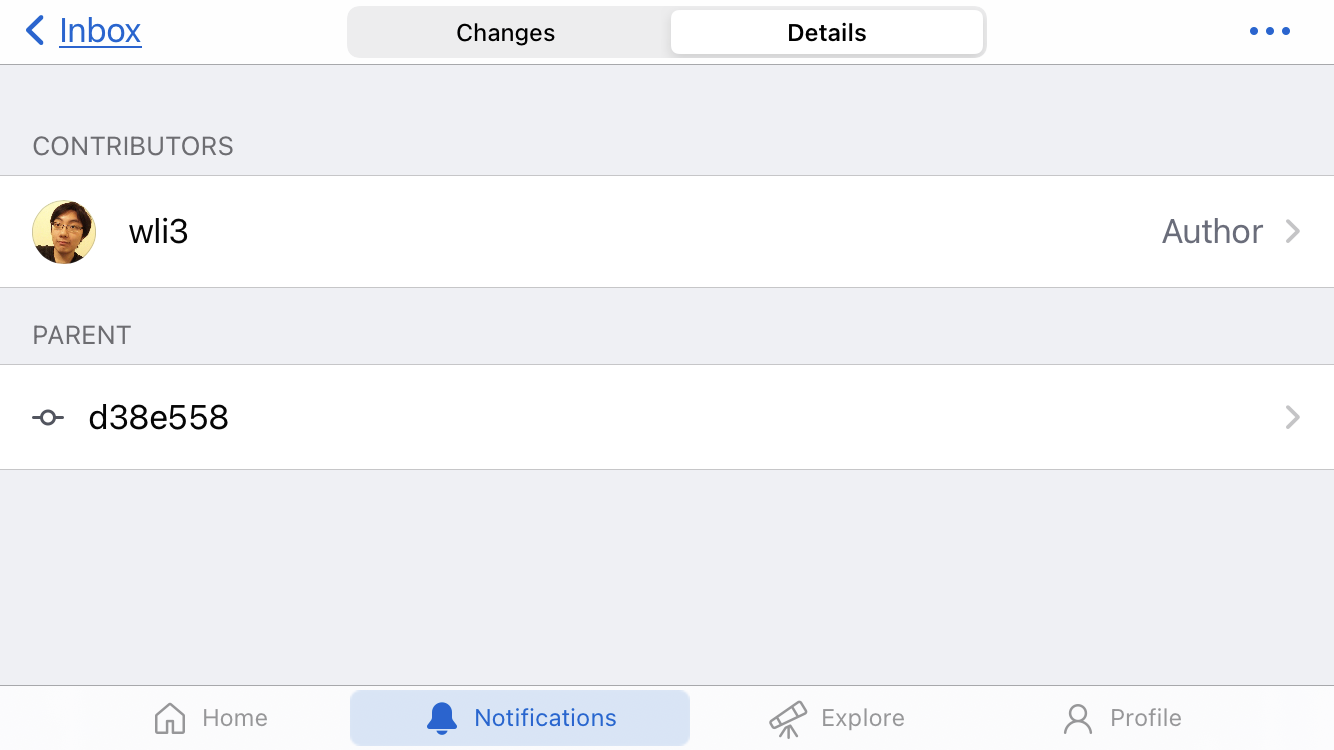Screen dimensions: 1334x750
Task: Open the Explore telescope icon
Action: pos(789,717)
